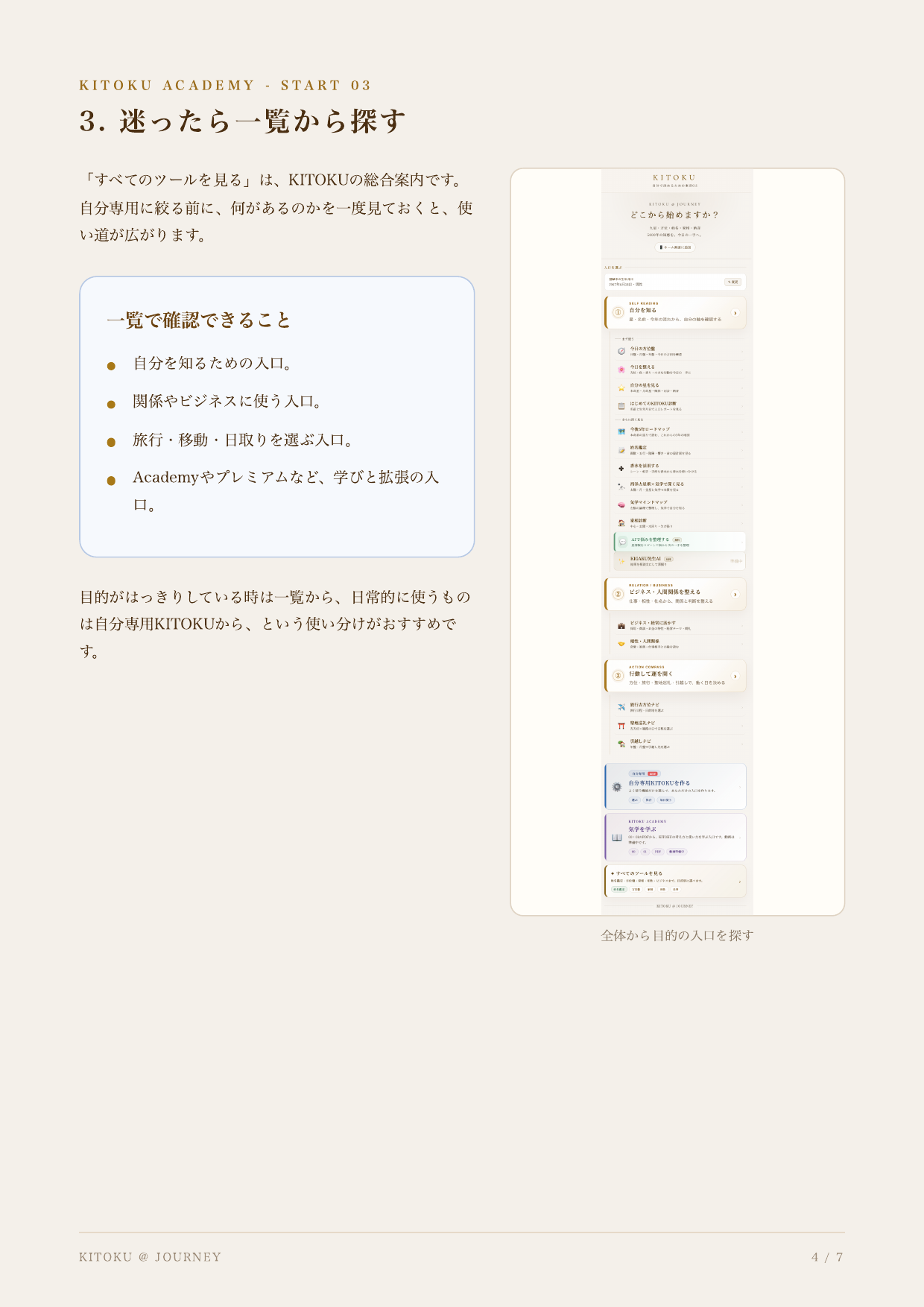
Task: Click the edit button beside the birth date
Action: click(733, 282)
